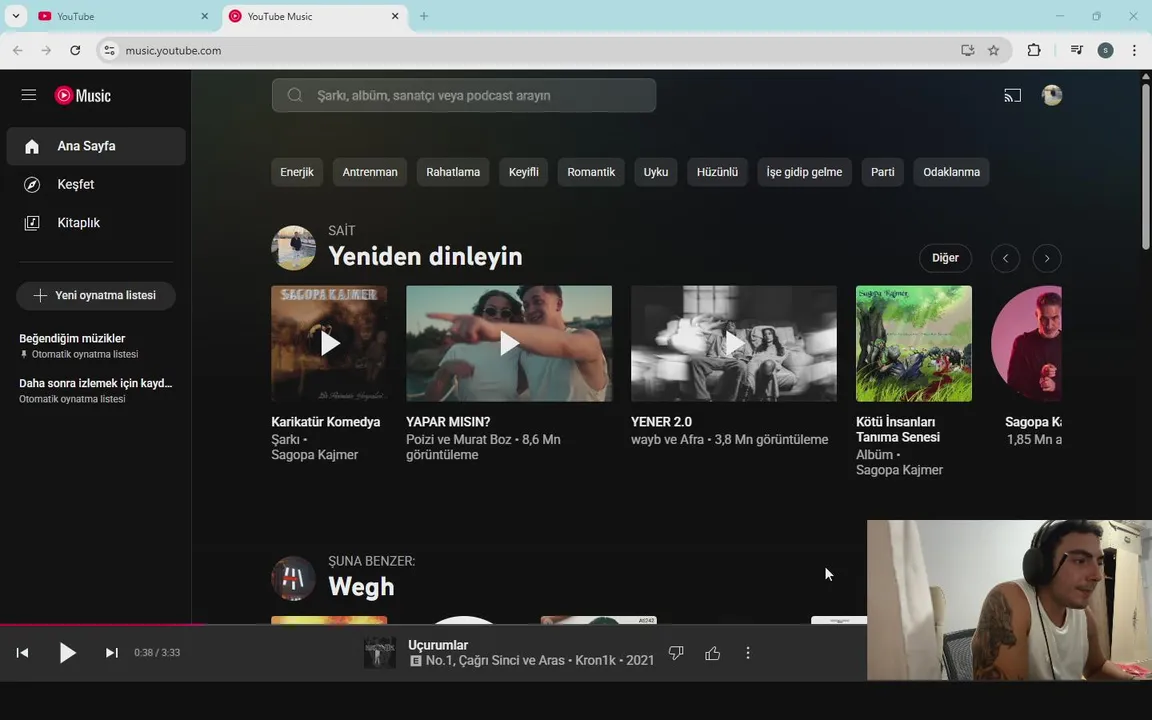Play the current song Uçurumlar
The width and height of the screenshot is (1152, 720).
[67, 652]
